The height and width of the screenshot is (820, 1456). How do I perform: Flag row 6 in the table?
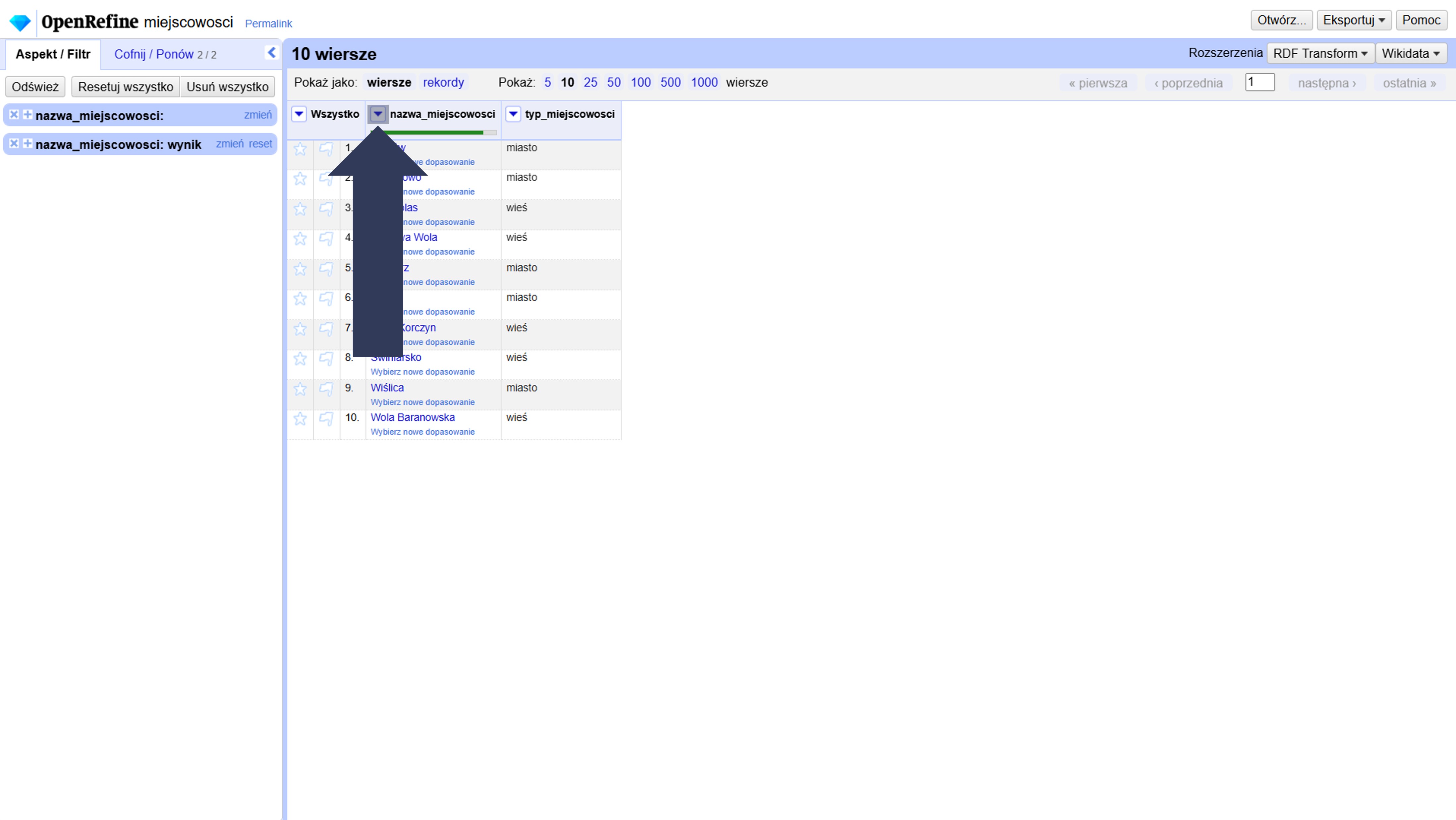click(x=326, y=299)
